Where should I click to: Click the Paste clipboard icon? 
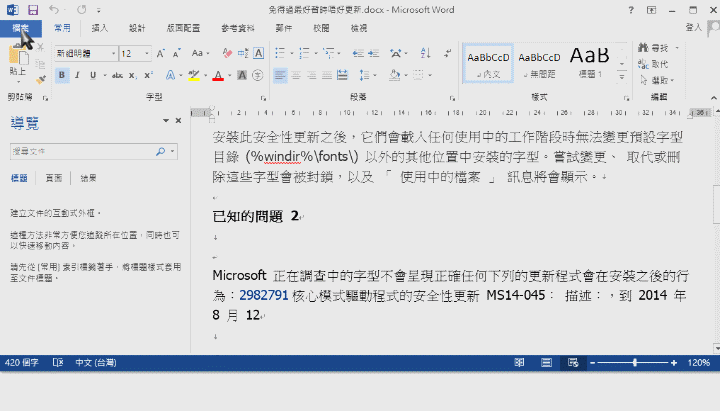(18, 57)
